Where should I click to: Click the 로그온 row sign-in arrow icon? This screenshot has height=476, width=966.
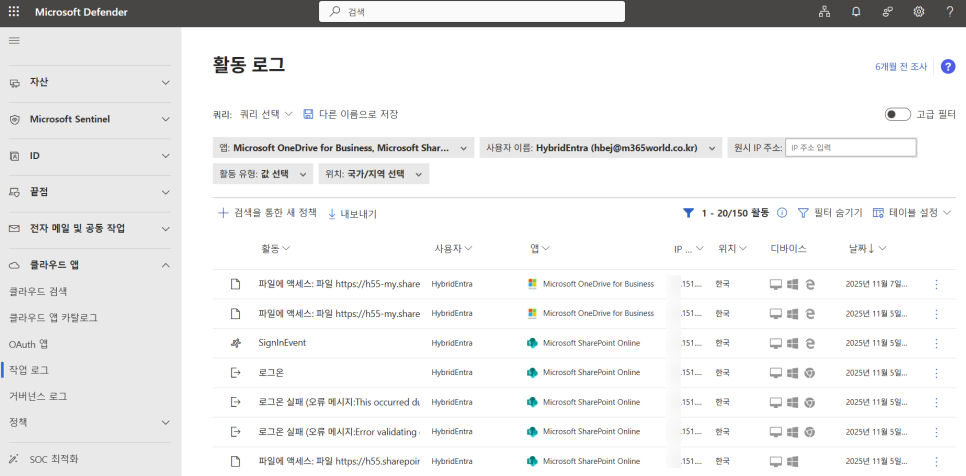pos(235,373)
